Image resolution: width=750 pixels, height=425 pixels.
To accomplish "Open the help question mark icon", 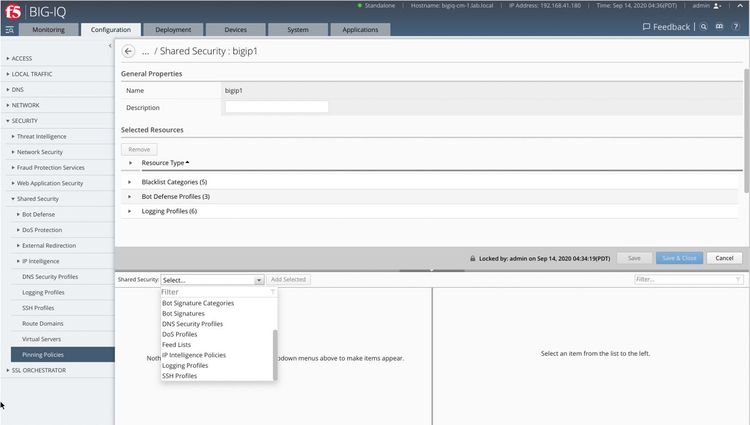I will (x=736, y=27).
